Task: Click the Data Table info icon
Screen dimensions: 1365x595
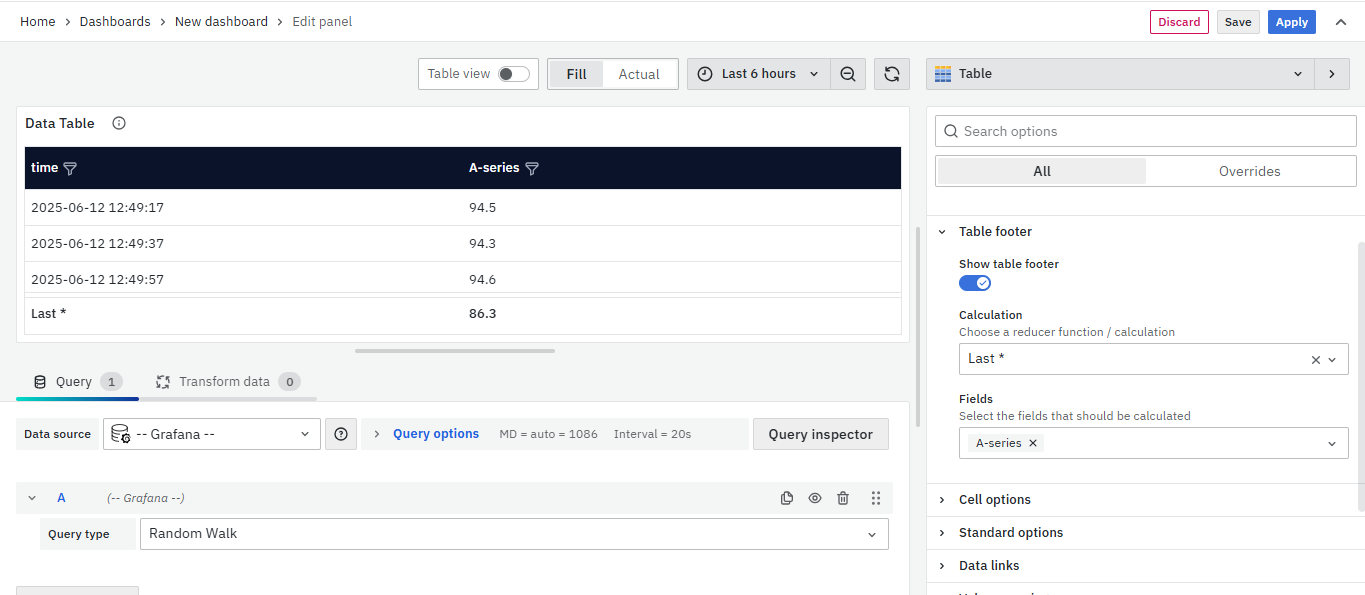Action: pyautogui.click(x=119, y=123)
